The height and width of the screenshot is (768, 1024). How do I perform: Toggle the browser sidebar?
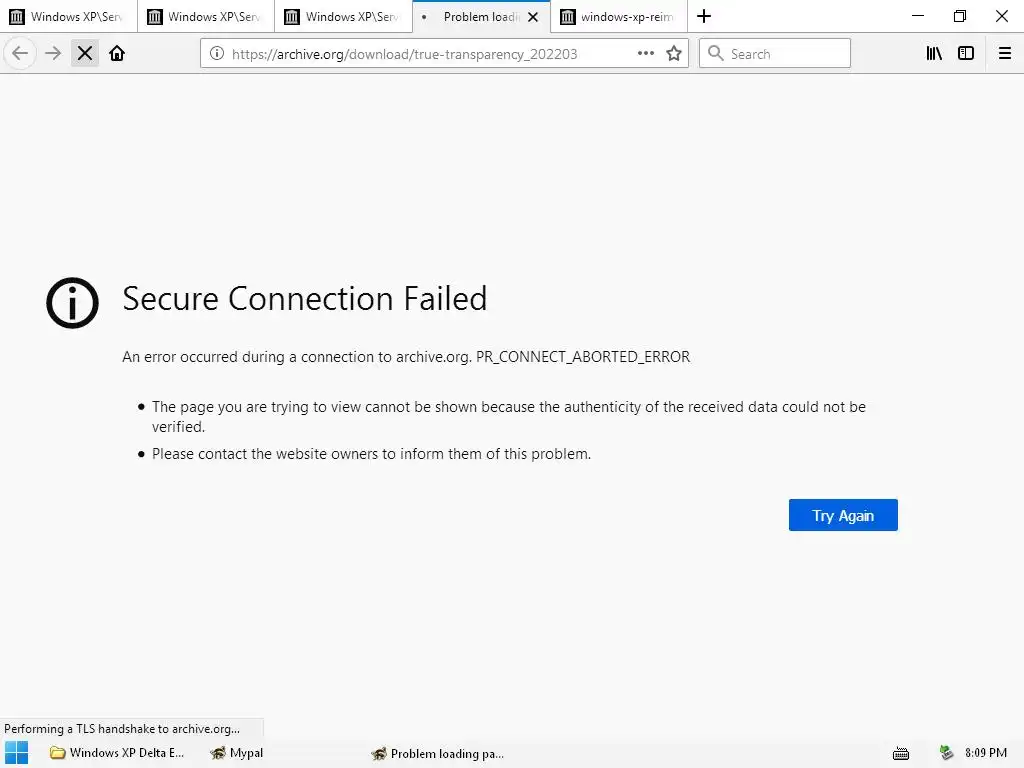pyautogui.click(x=966, y=54)
